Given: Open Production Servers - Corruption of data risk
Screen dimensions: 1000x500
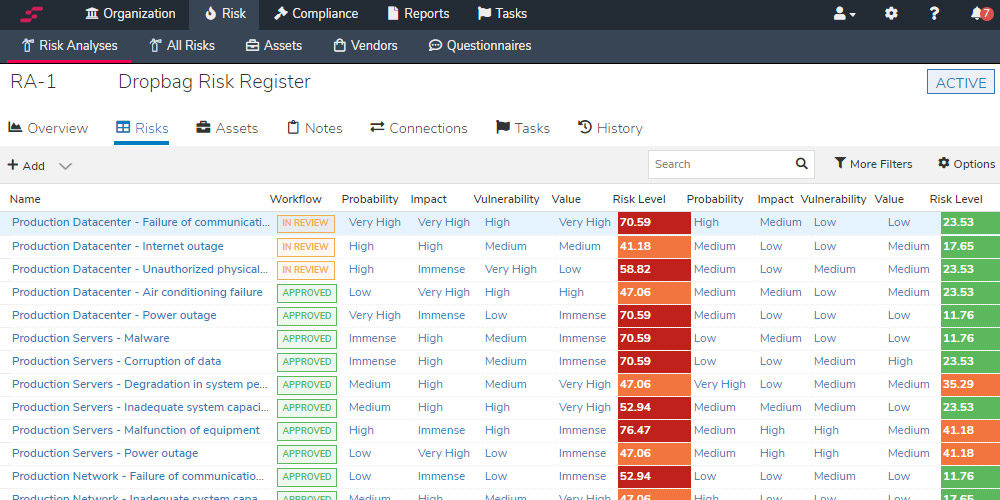Looking at the screenshot, I should (x=116, y=361).
